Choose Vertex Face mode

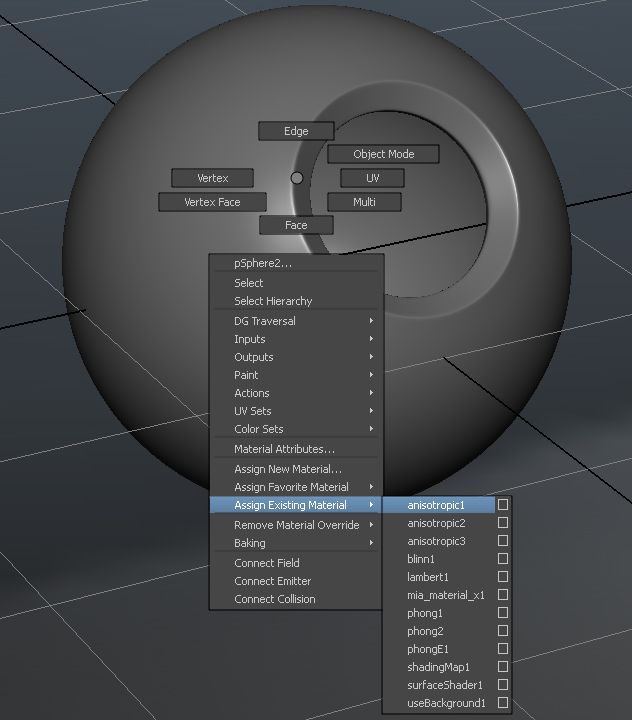[x=212, y=202]
